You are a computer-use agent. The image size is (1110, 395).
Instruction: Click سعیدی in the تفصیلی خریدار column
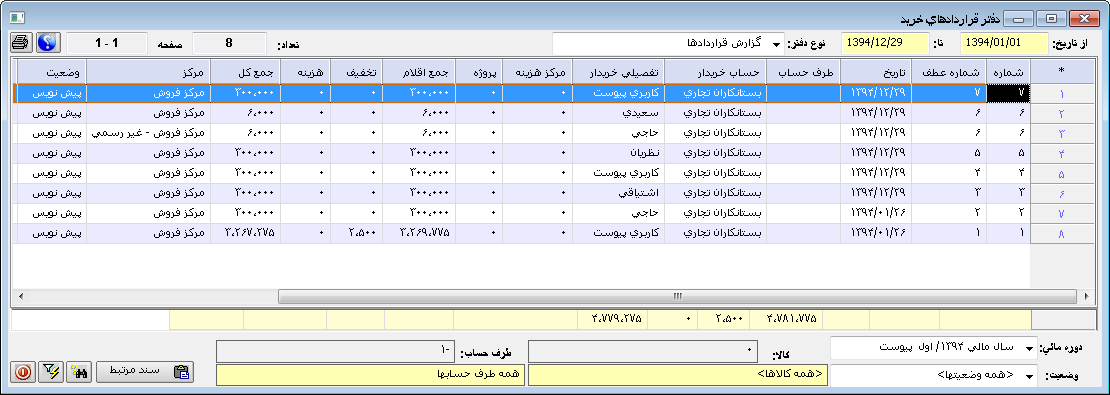click(619, 114)
